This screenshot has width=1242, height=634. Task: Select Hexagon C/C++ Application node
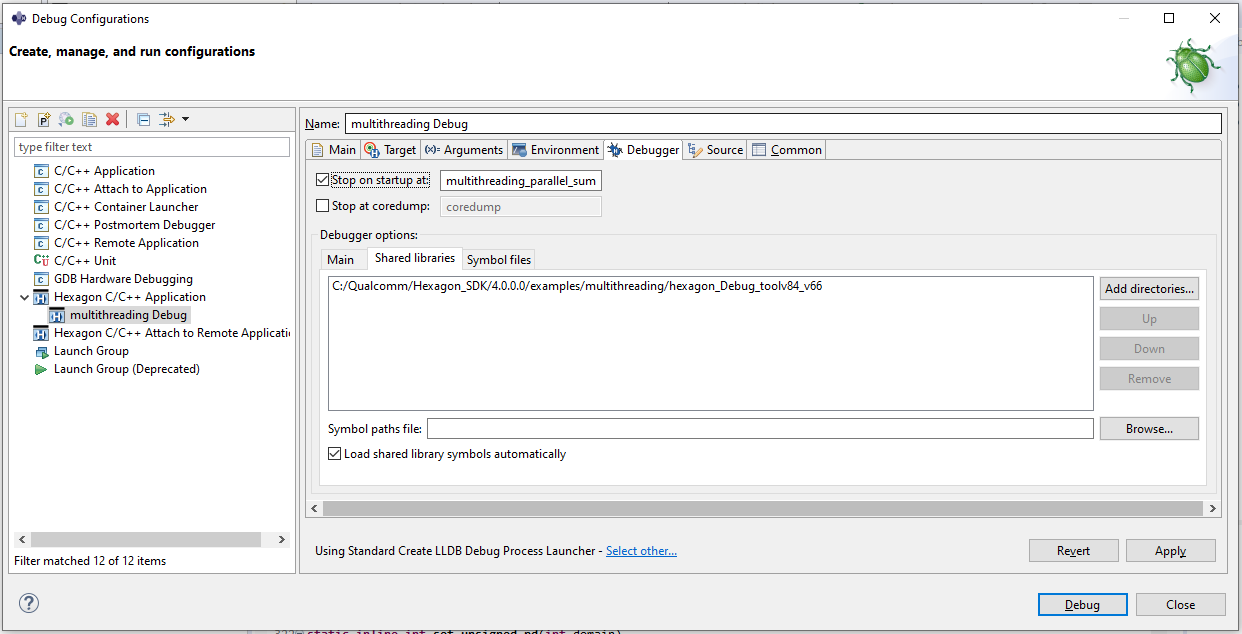(129, 297)
